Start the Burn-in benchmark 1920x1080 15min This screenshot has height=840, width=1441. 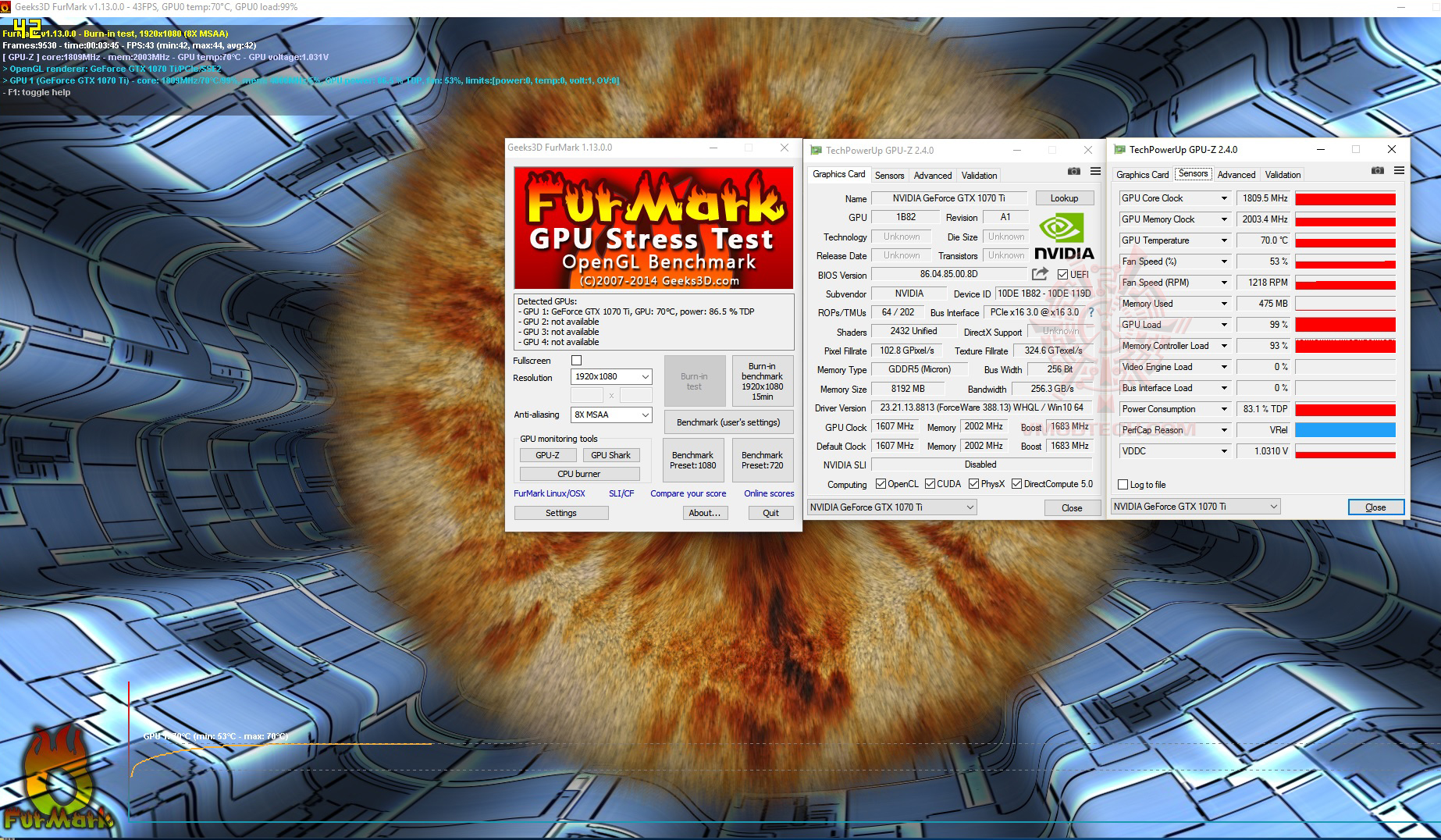click(762, 381)
